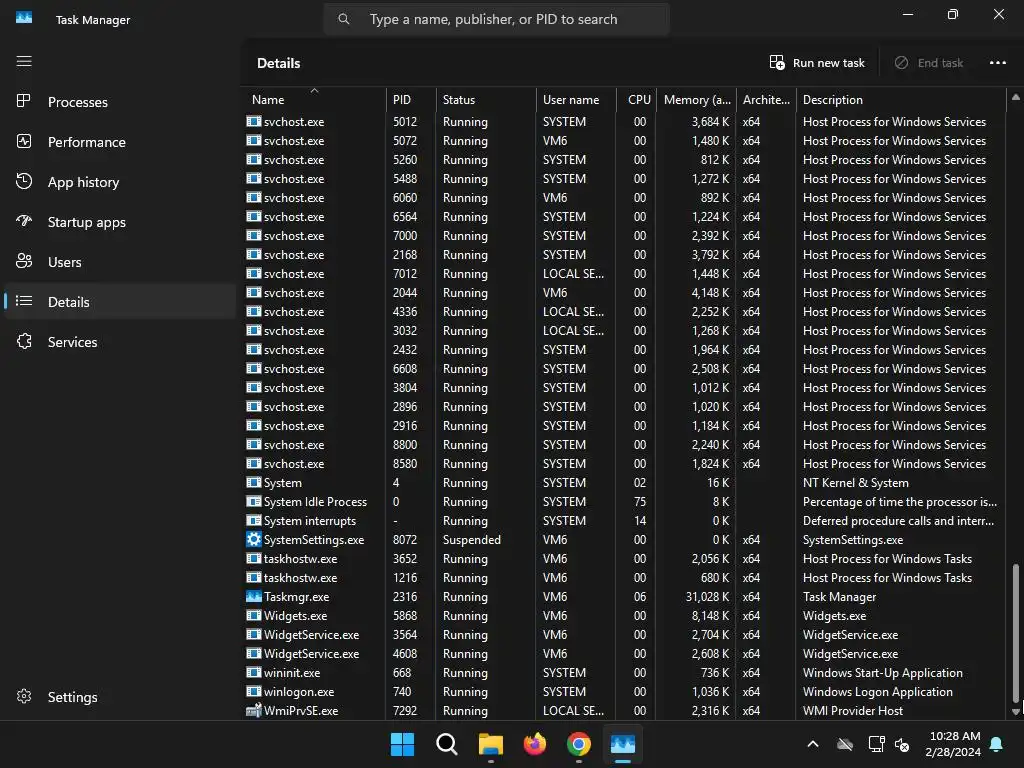Click the Suspended status of SystemSettings.exe

click(x=472, y=539)
